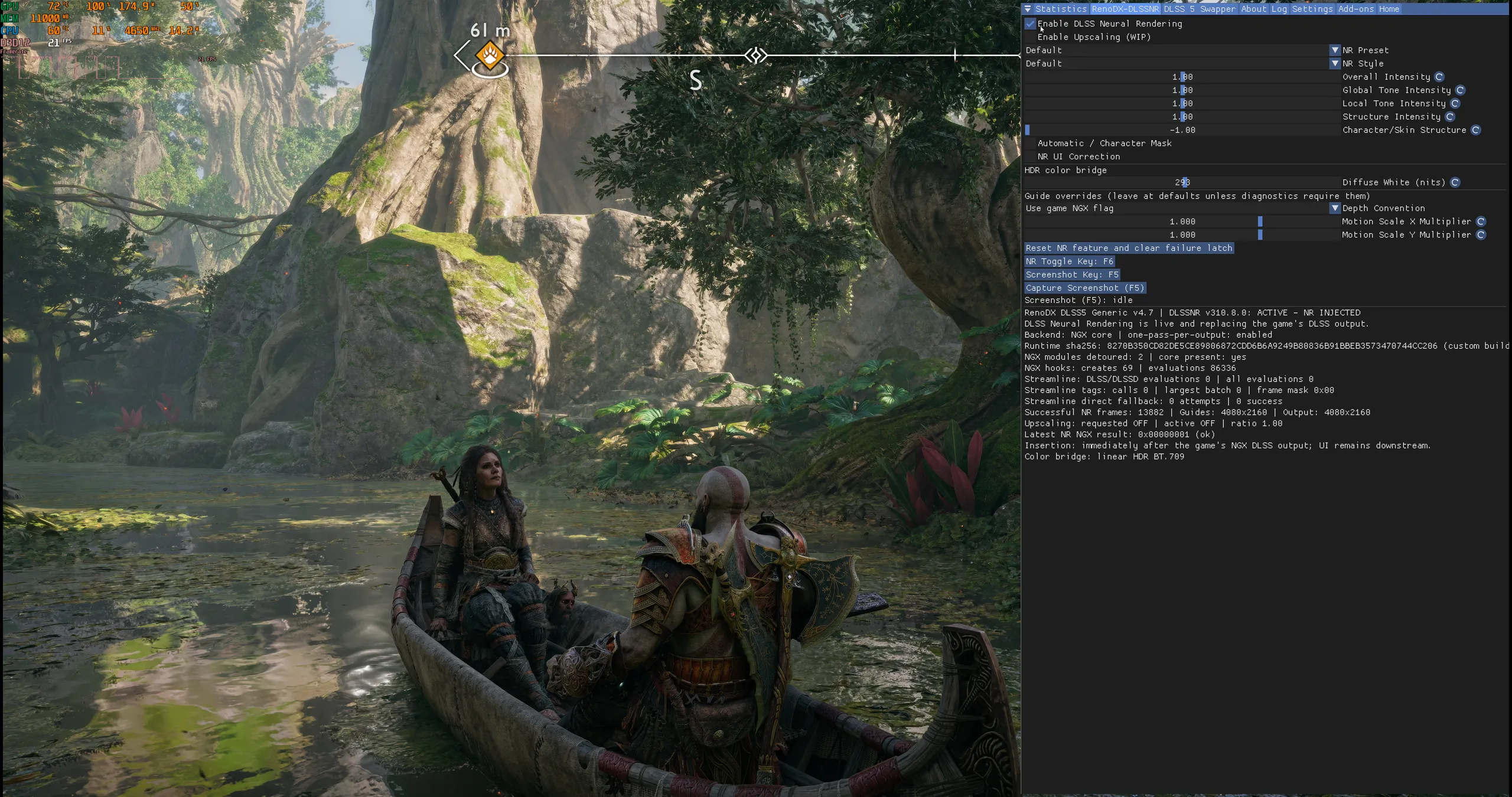This screenshot has width=1512, height=797.
Task: Click the Motion Scale Y Multiplier reset icon
Action: click(1481, 235)
